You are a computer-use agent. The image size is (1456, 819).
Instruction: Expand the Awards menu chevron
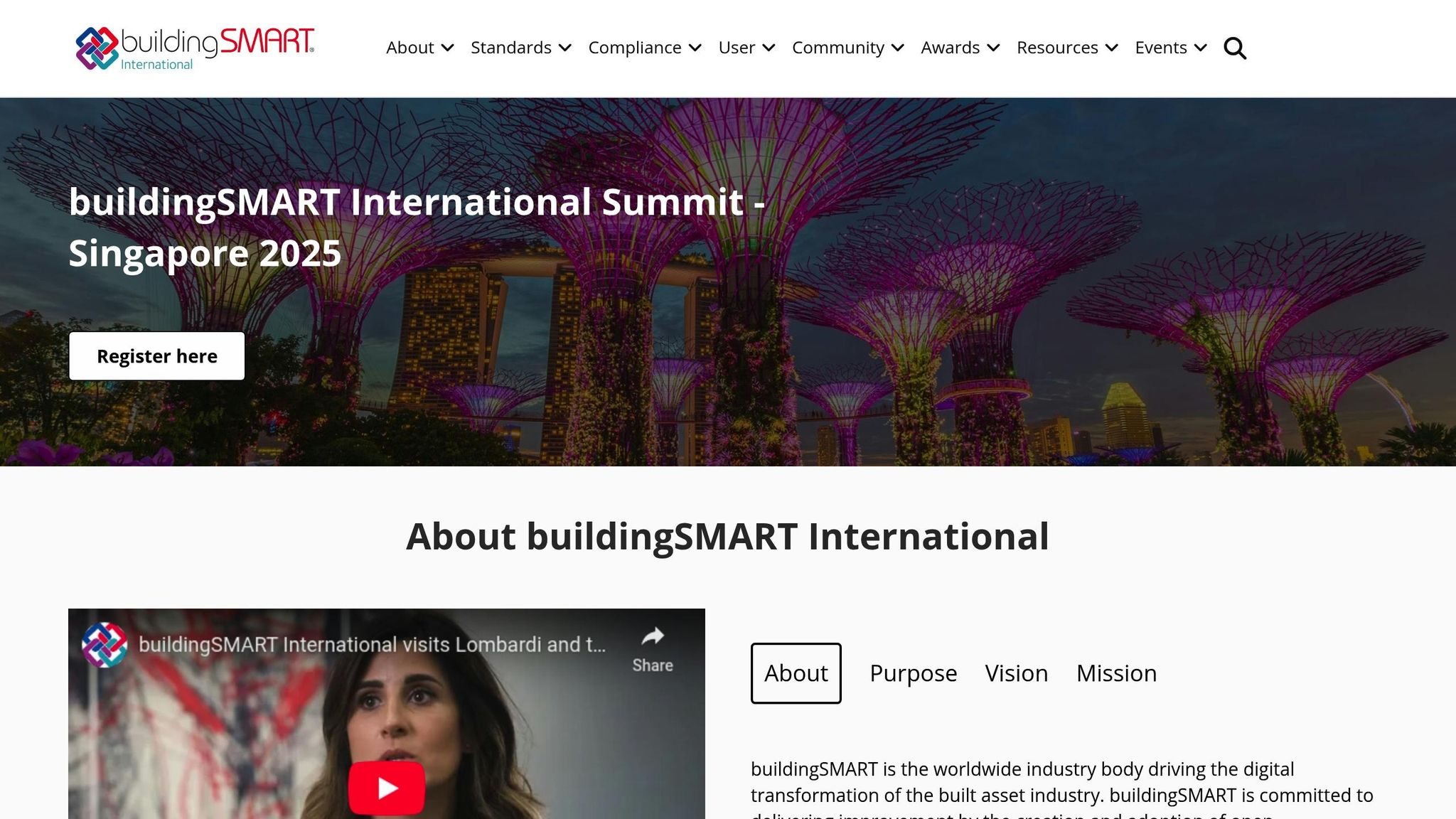994,48
